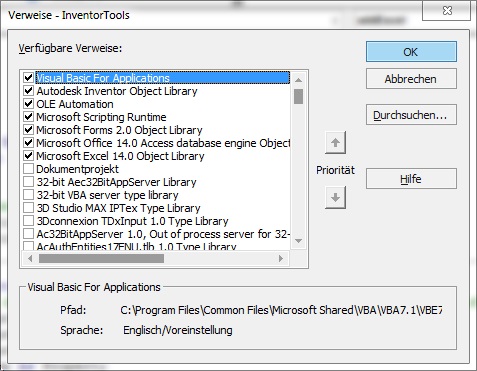Check Ac32BitAppServer 1.0 checkbox

click(29, 234)
